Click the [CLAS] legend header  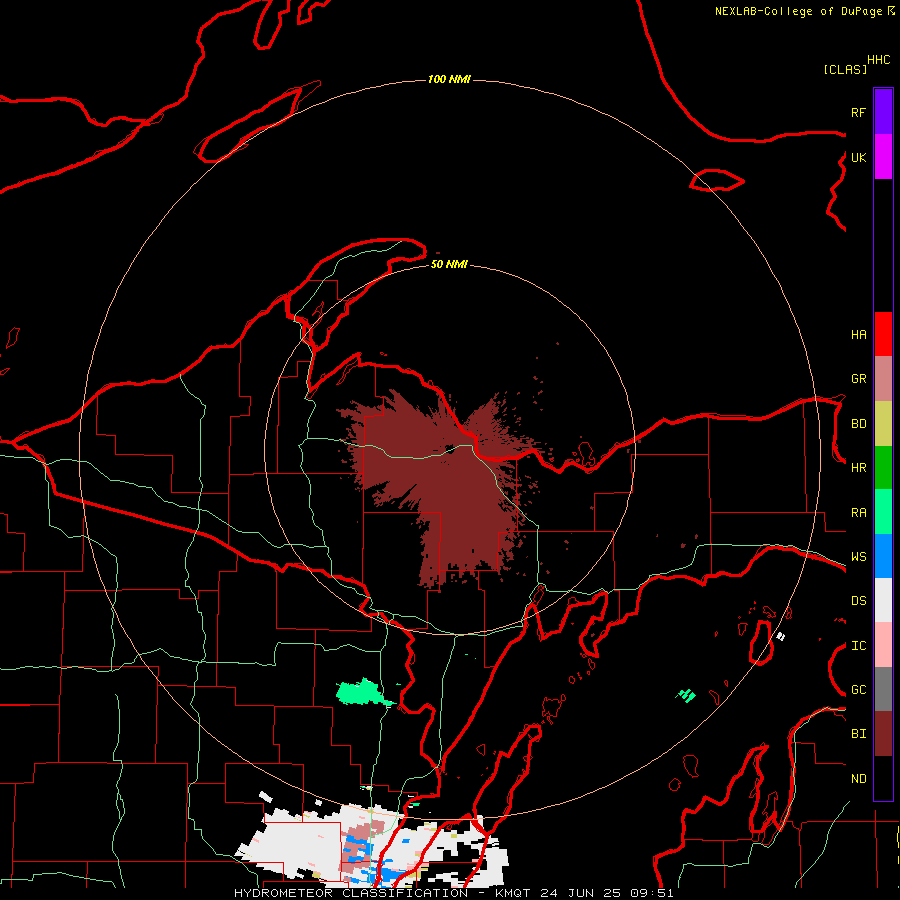(845, 69)
